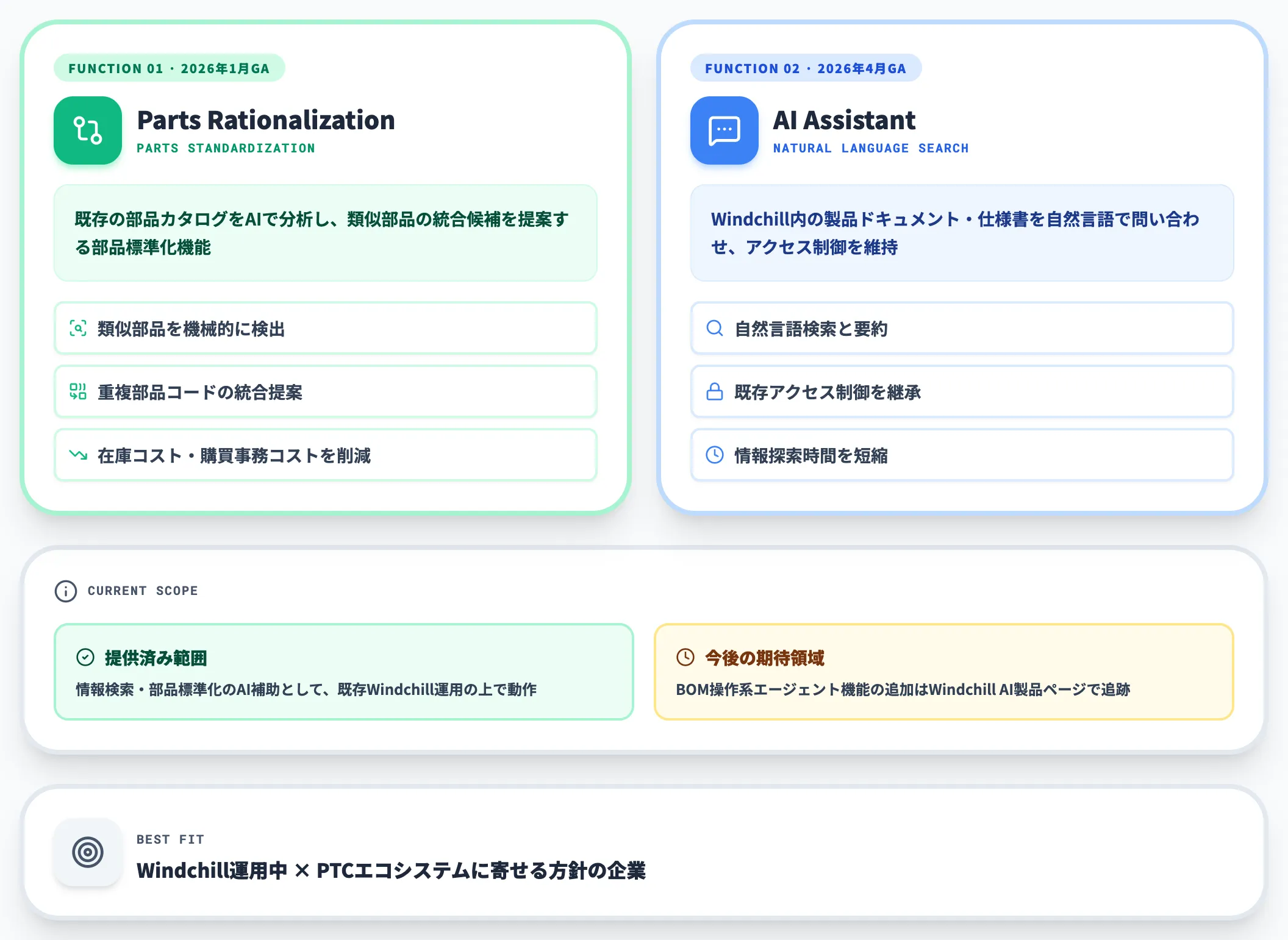Click text 情報検索・部品標準化のAI補助として
The height and width of the screenshot is (940, 1288).
306,689
